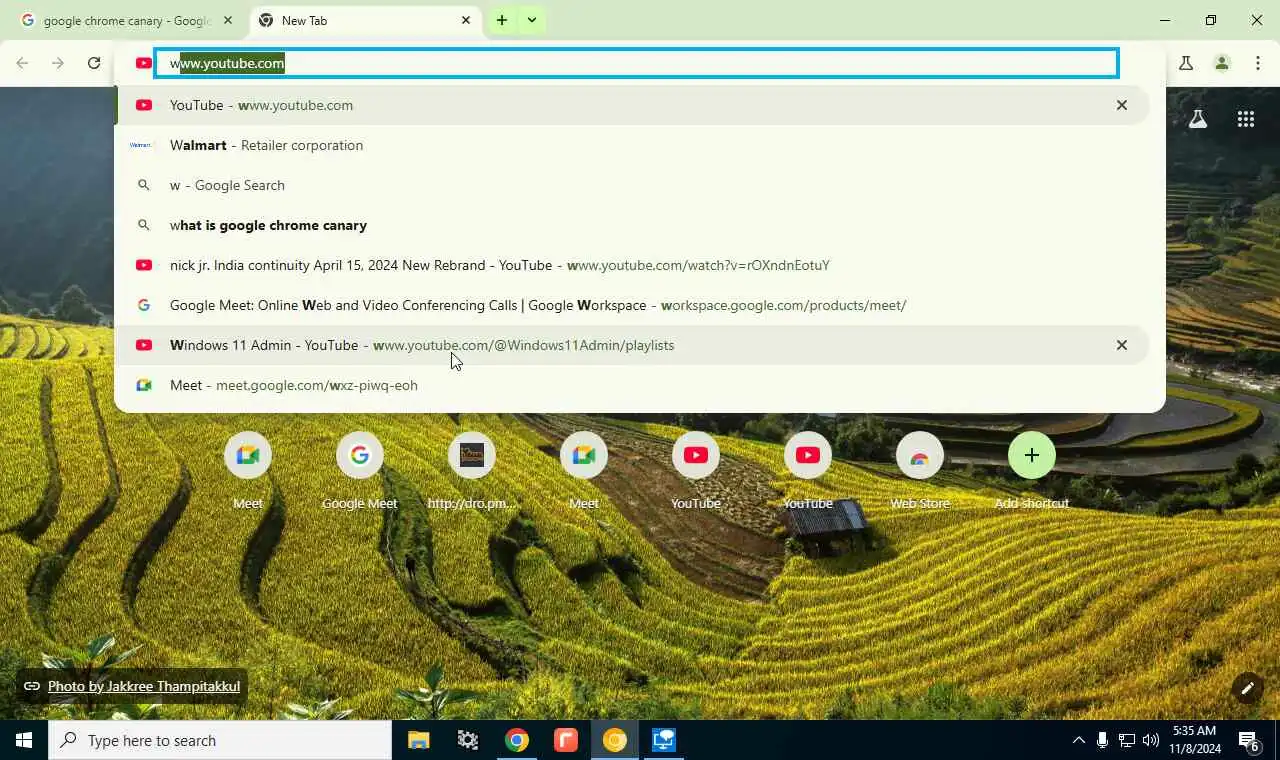
Task: Open Google Meet shortcut tile
Action: 360,470
